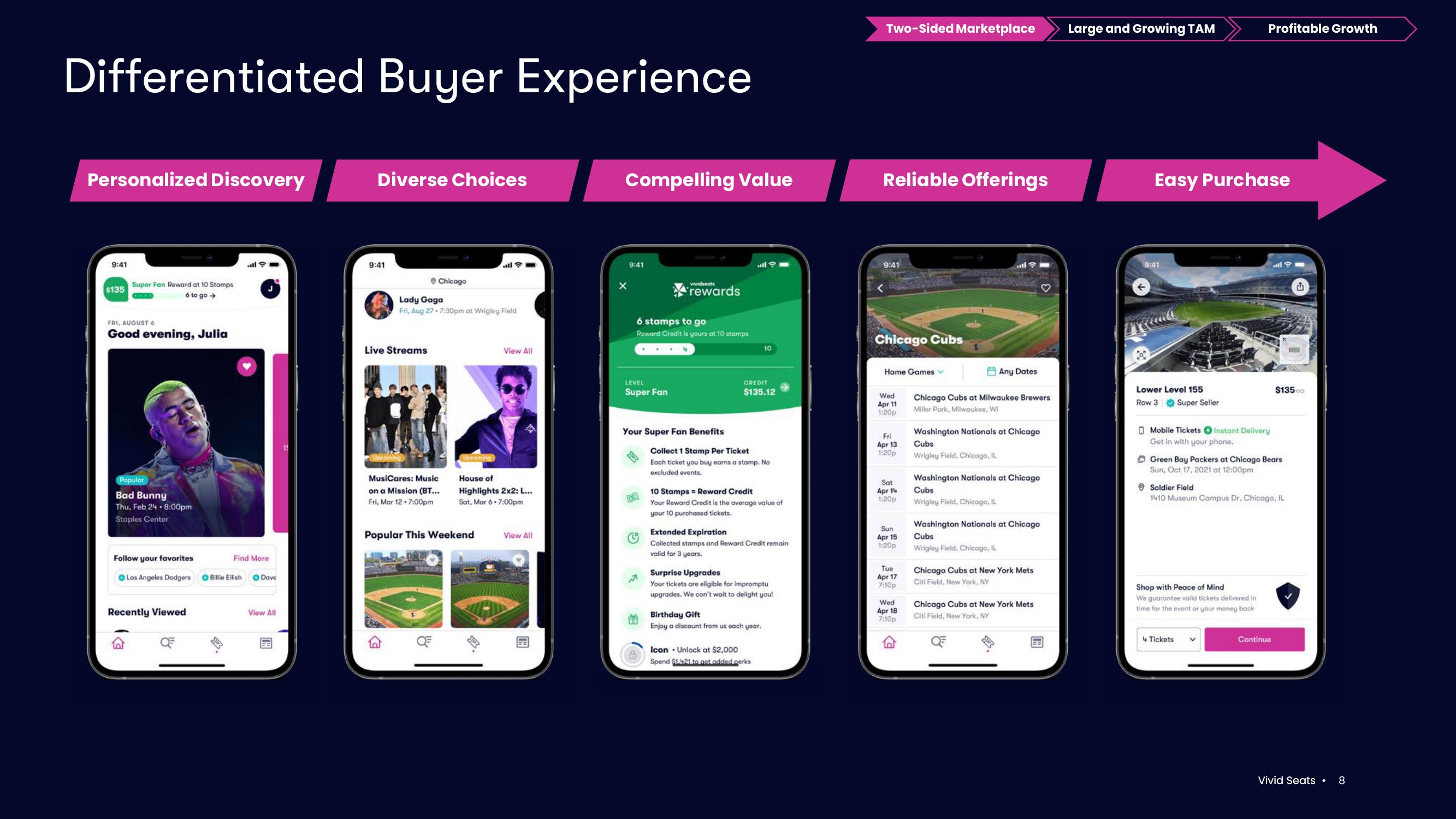Toggle heart favorite on Chicago Cubs listing
The width and height of the screenshot is (1456, 819).
[1044, 289]
